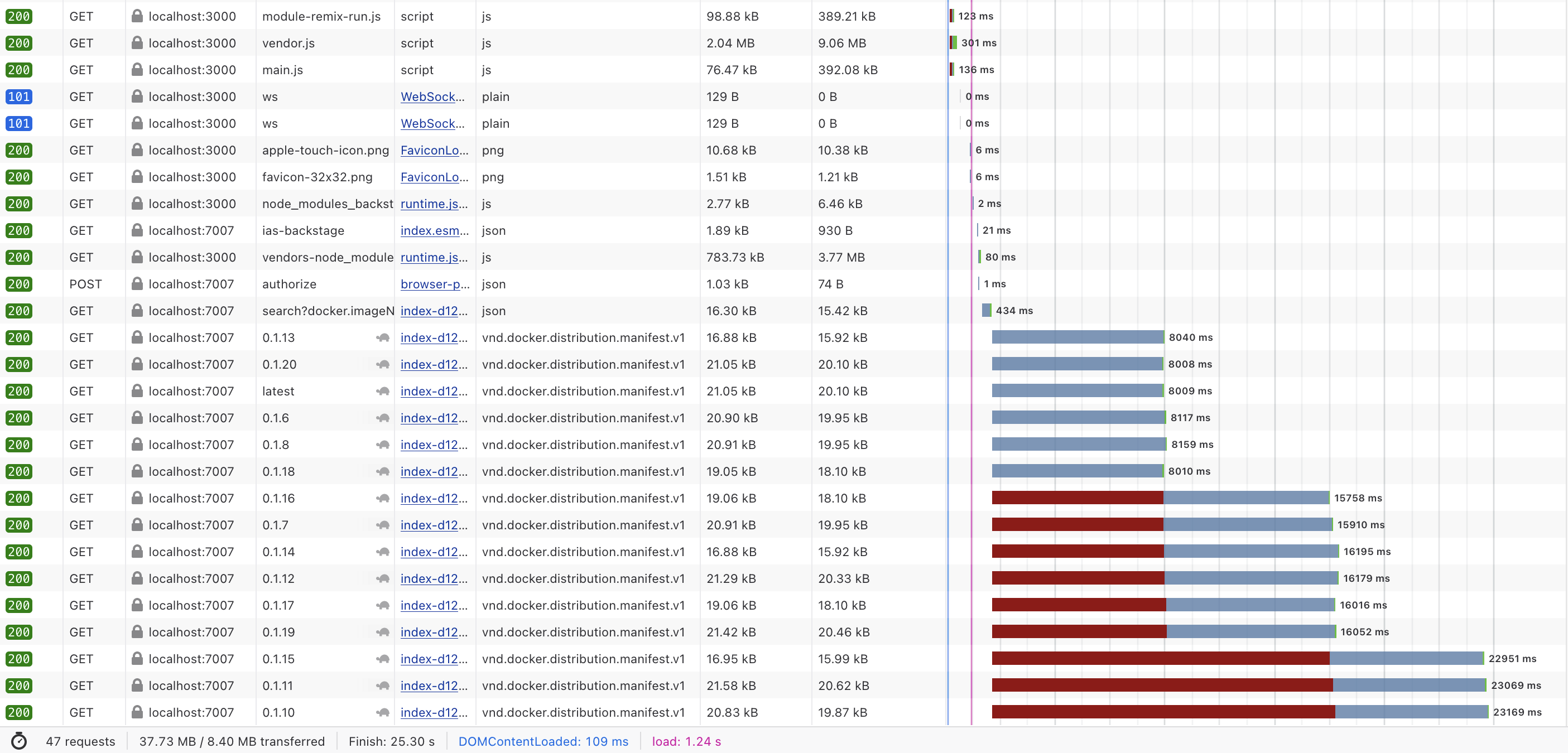Click the index-d12 link on the search?docker.imageN row
Screen dimensions: 1568x753
click(433, 311)
